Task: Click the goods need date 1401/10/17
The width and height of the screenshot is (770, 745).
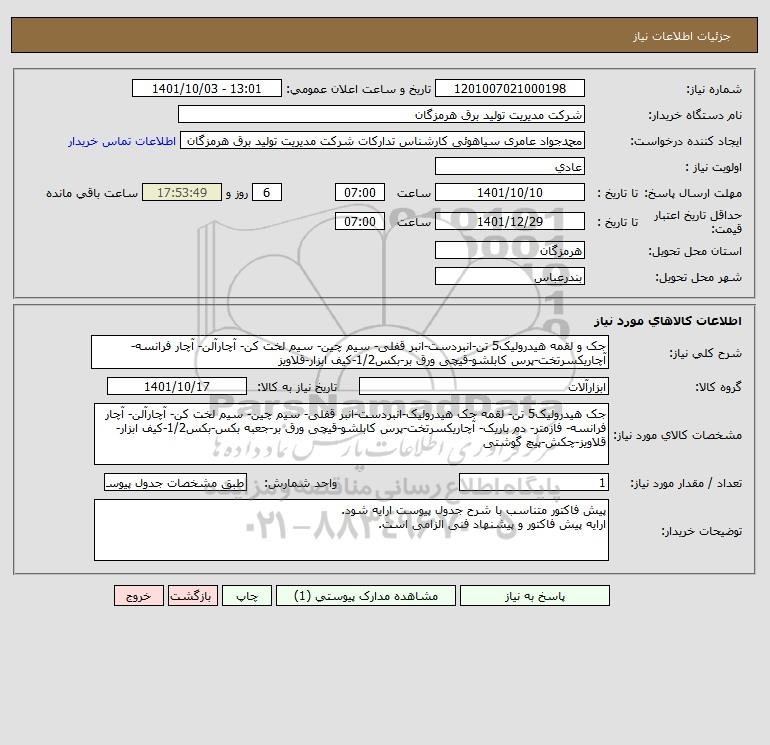Action: [x=177, y=386]
